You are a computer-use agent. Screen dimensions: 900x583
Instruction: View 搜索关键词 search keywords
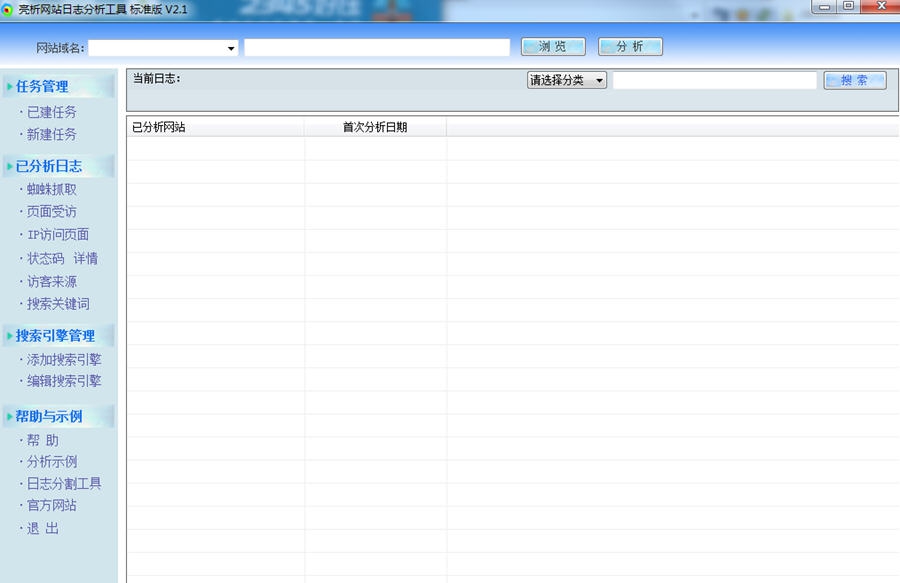click(53, 304)
